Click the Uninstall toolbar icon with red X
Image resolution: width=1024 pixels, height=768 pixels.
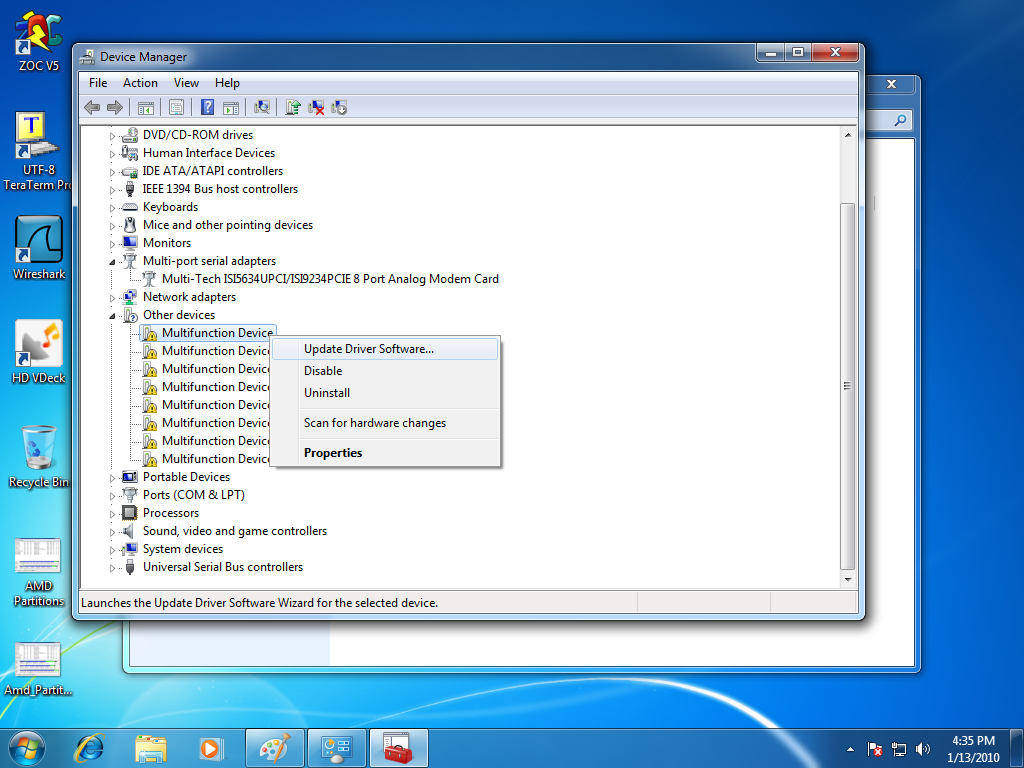click(316, 107)
